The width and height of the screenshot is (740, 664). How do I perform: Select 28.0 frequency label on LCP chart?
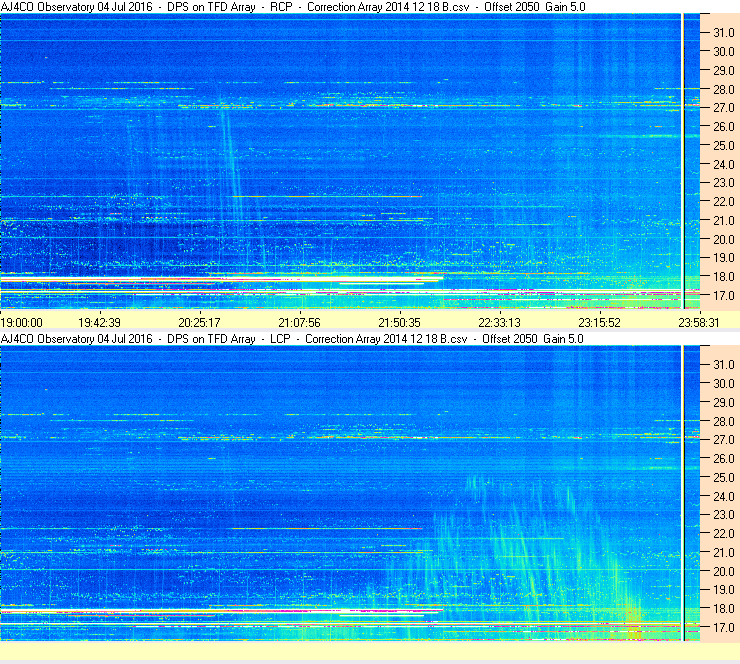724,421
